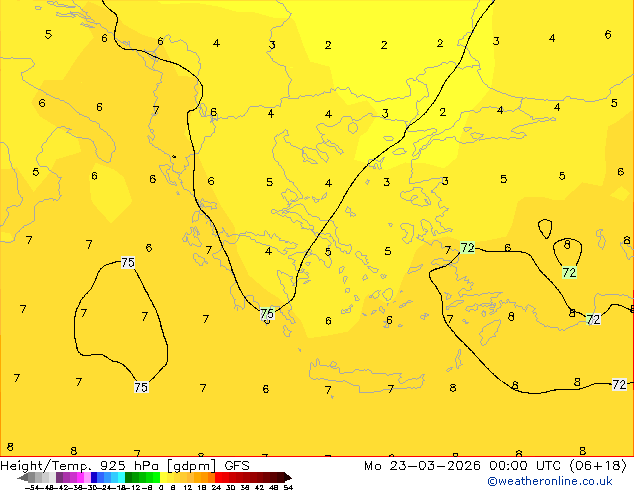Screen dimensions: 634x490
Task: Open the weatheronline.co.uk copyright link
Action: (550, 481)
